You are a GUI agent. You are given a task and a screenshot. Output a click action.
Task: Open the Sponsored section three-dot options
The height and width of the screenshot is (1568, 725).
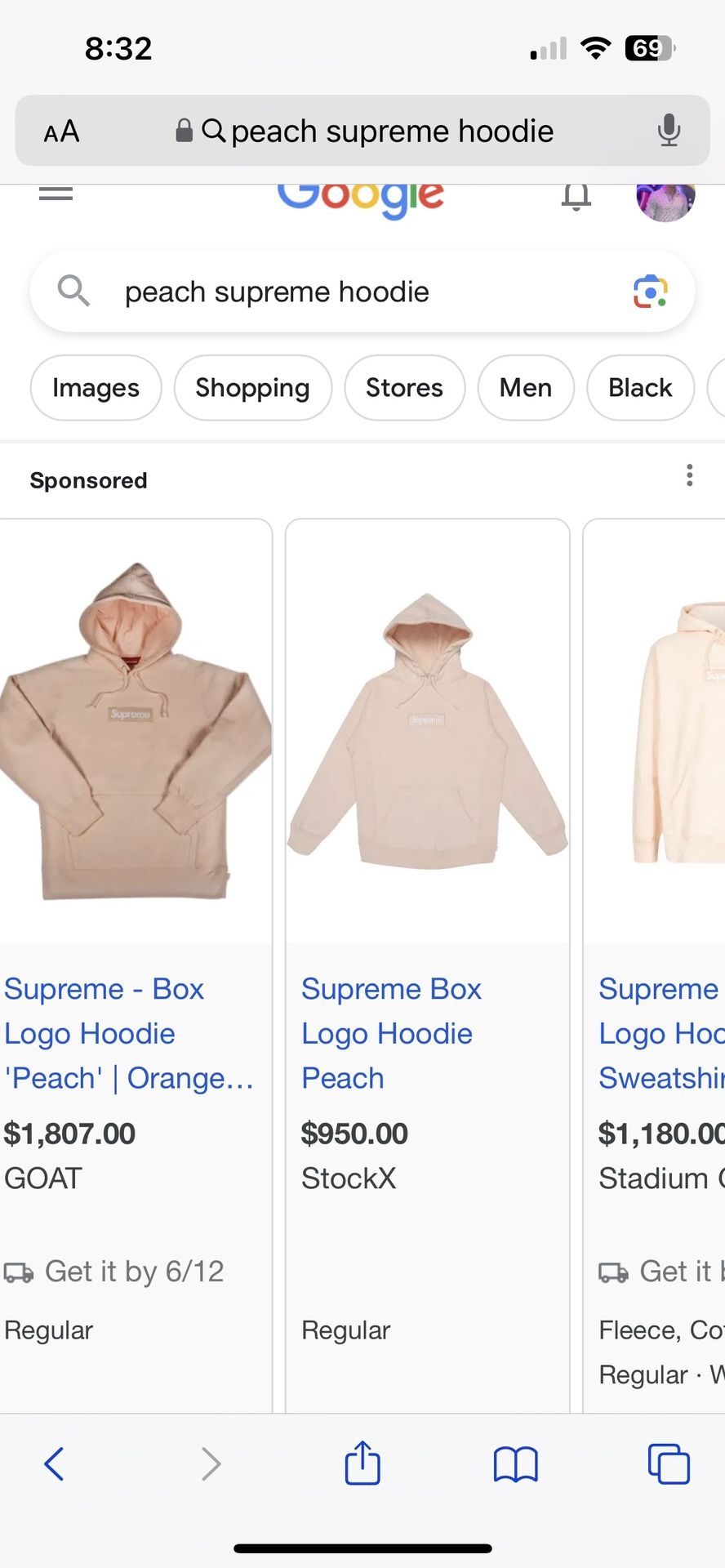[x=690, y=475]
